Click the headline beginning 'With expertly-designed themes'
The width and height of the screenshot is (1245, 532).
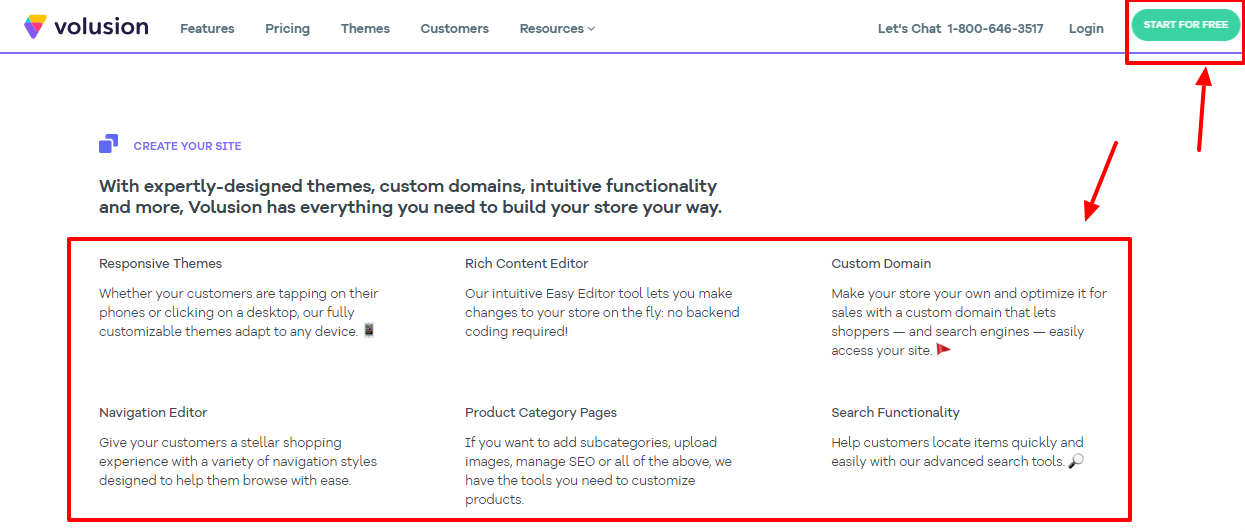pyautogui.click(x=410, y=197)
